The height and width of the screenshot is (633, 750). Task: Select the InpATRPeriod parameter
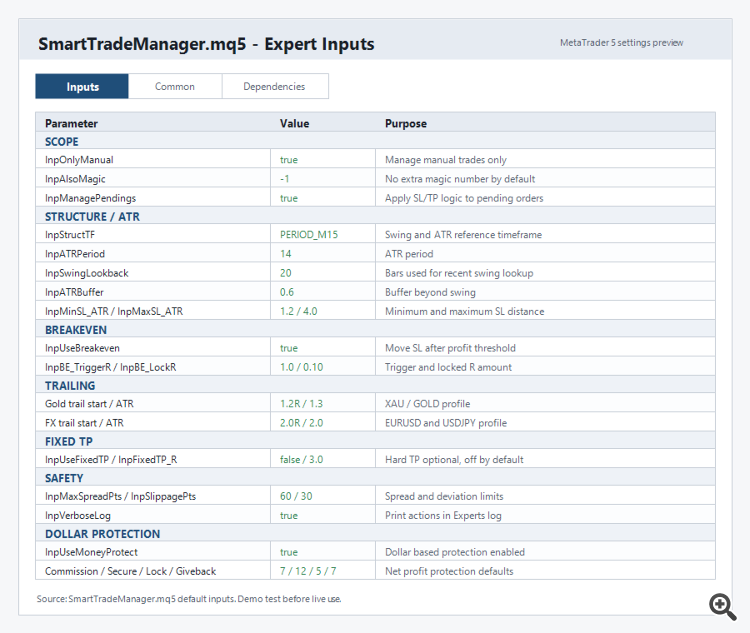(x=75, y=254)
